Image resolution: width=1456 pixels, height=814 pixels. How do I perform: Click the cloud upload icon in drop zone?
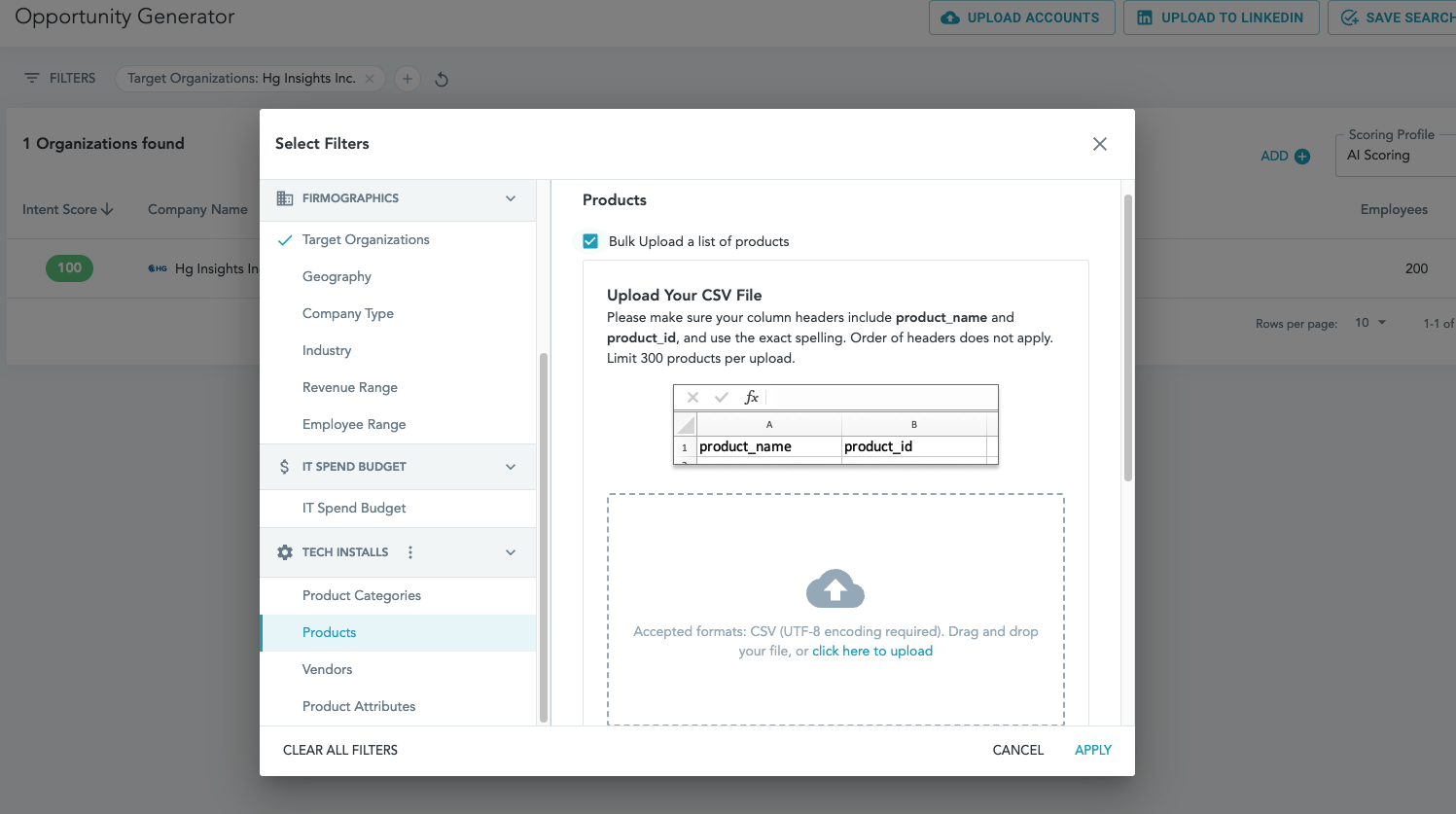tap(835, 588)
